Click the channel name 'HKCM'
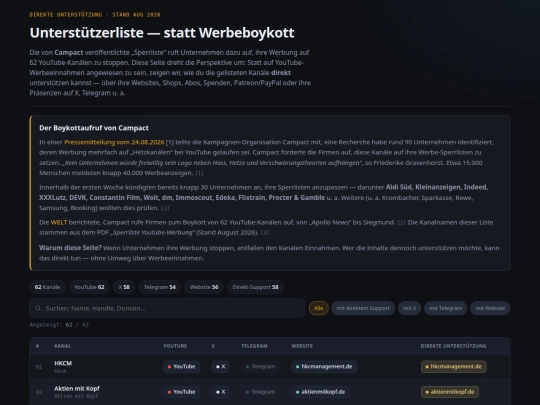 (x=63, y=363)
